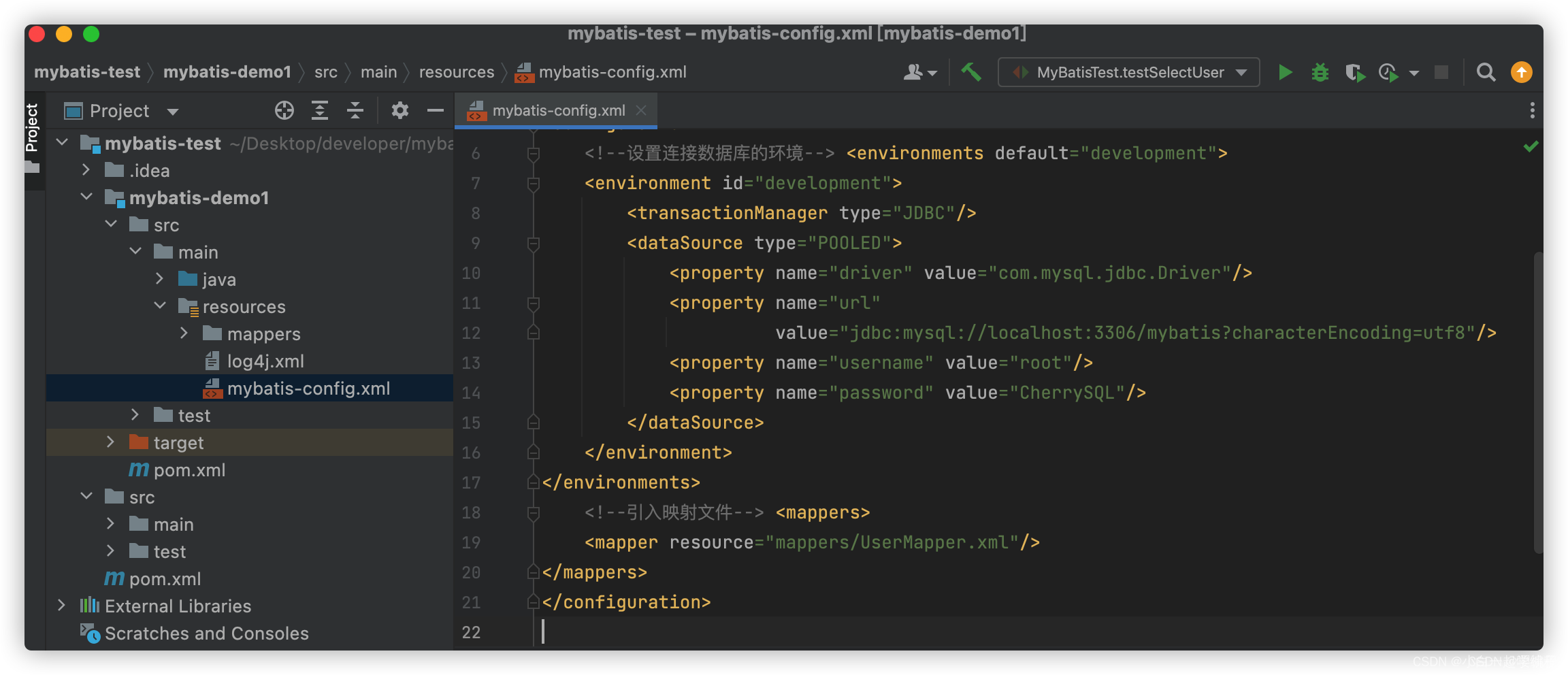Expand the target folder
The height and width of the screenshot is (675, 1568).
pyautogui.click(x=110, y=442)
